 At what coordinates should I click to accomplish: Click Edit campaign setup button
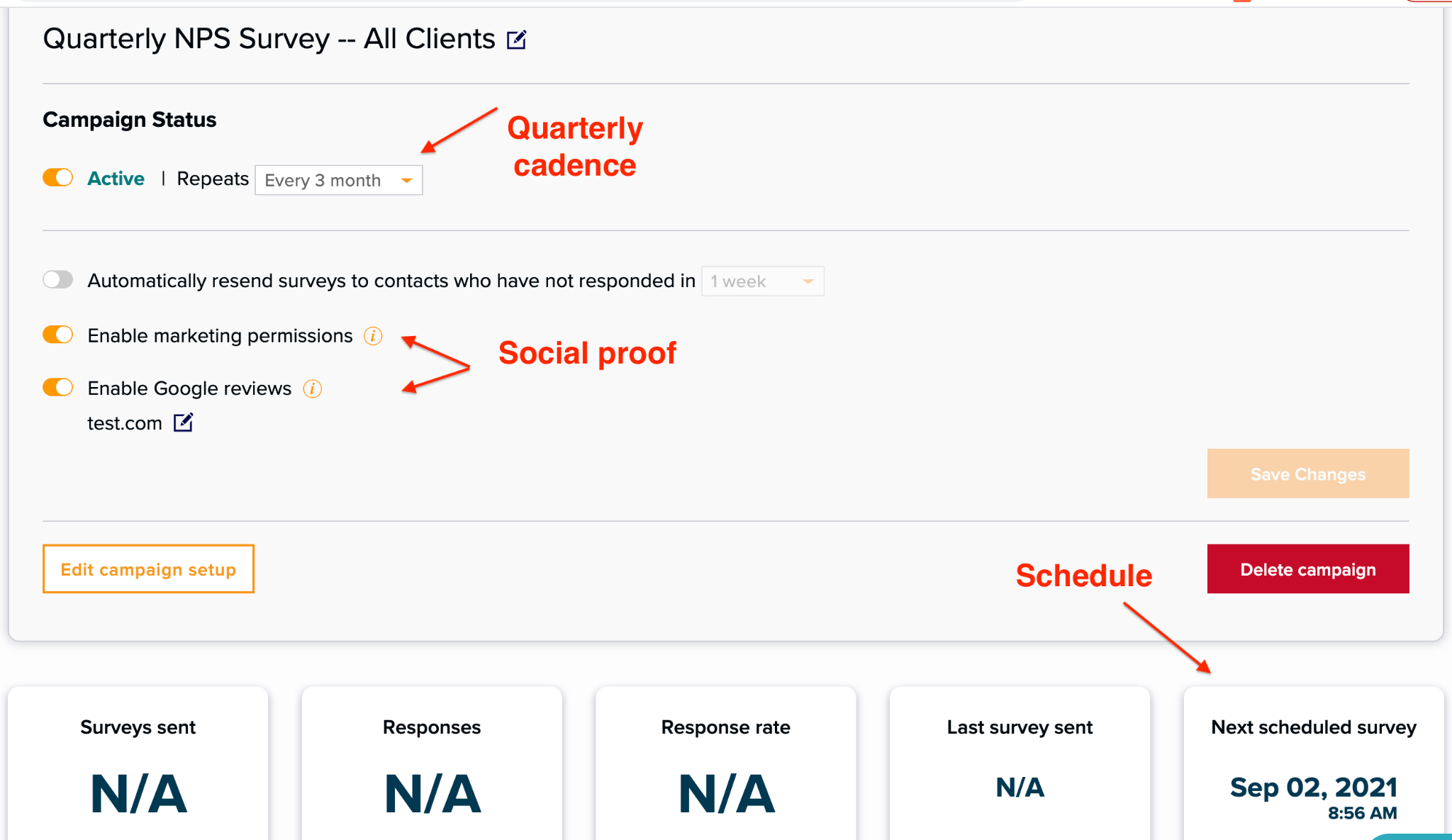pos(148,569)
